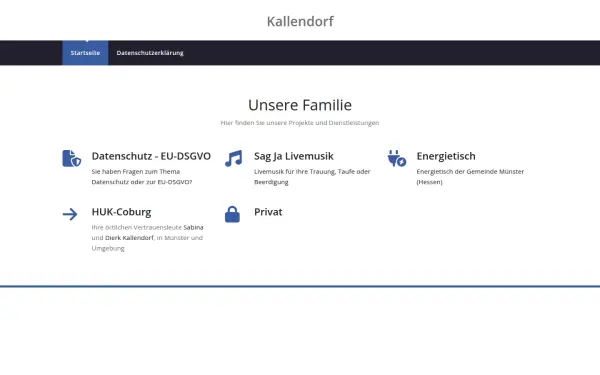Open the Sag Ja Livemusik heading
Image resolution: width=600 pixels, height=375 pixels.
293,156
